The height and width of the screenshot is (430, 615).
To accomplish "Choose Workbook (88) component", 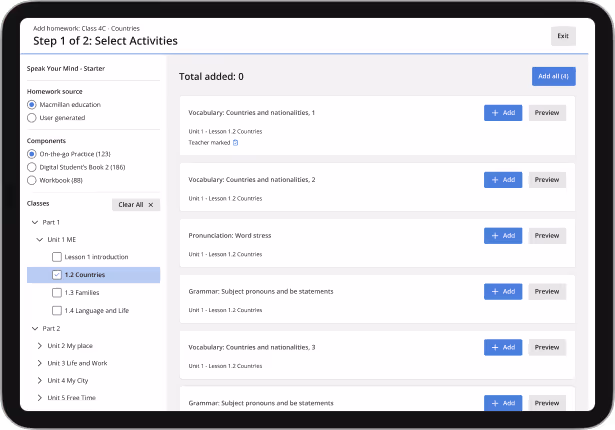I will (32, 180).
